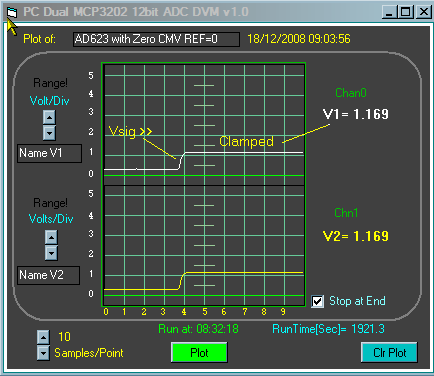Viewport: 434px width, 376px height.
Task: Increase Volt/Div range for channel V1
Action: pyautogui.click(x=49, y=117)
